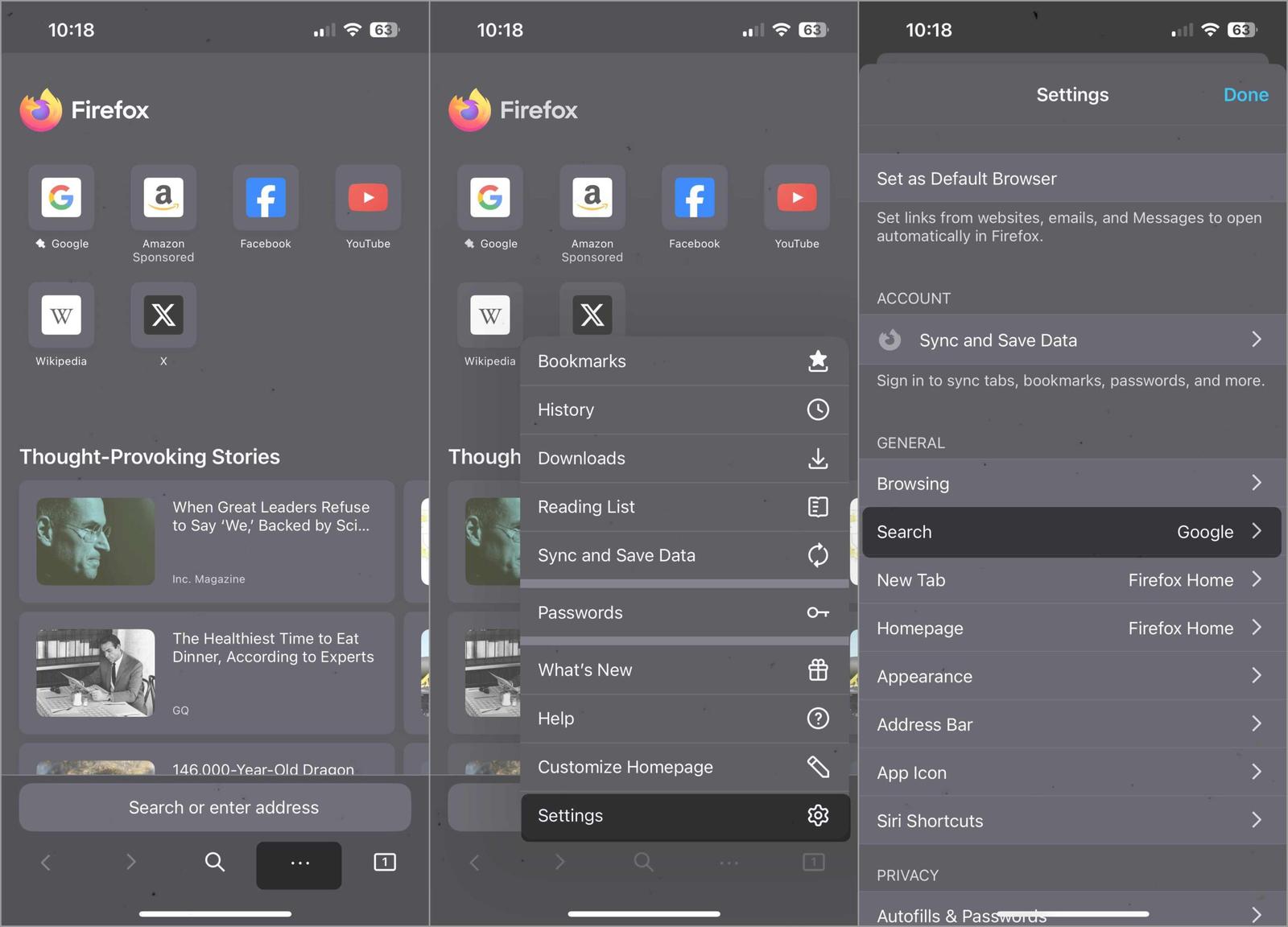This screenshot has width=1288, height=927.
Task: Open Appearance settings row
Action: pyautogui.click(x=1073, y=677)
